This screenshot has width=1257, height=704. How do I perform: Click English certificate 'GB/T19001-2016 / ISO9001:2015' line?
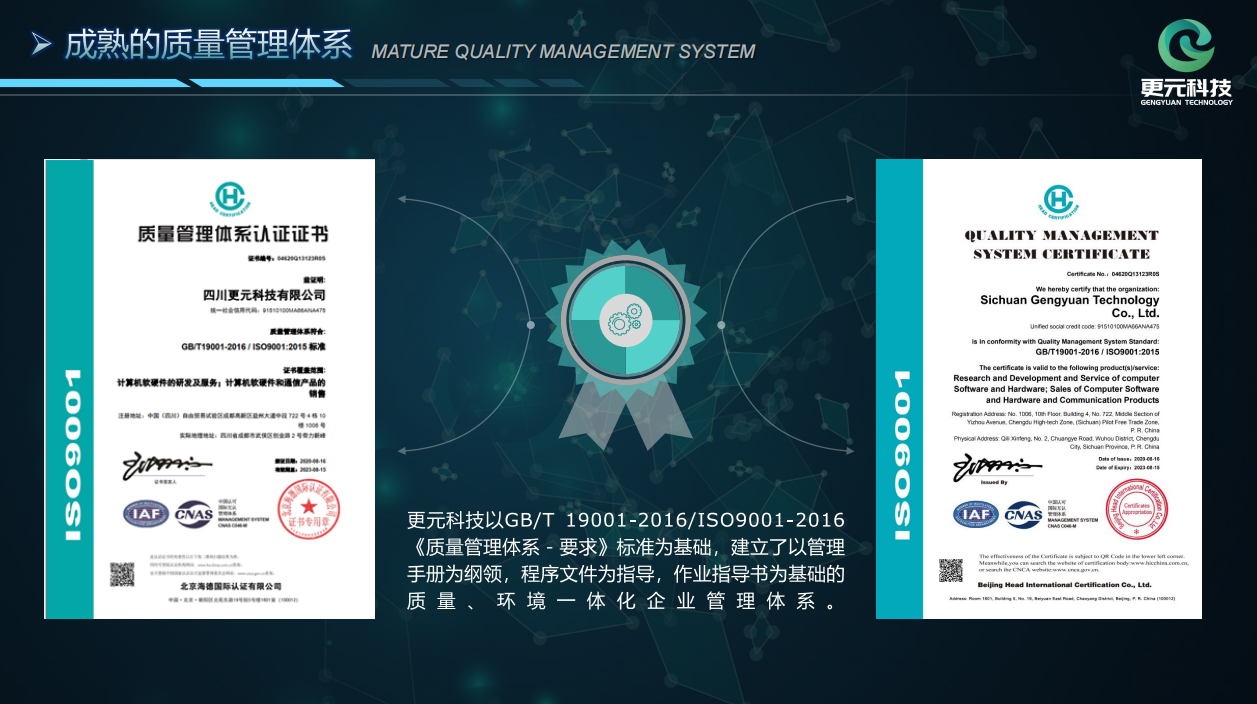[x=1097, y=352]
